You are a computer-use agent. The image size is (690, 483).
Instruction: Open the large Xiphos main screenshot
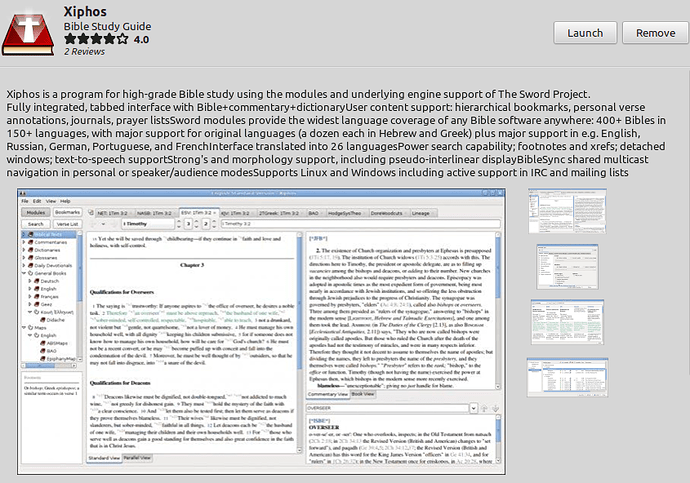pyautogui.click(x=261, y=332)
